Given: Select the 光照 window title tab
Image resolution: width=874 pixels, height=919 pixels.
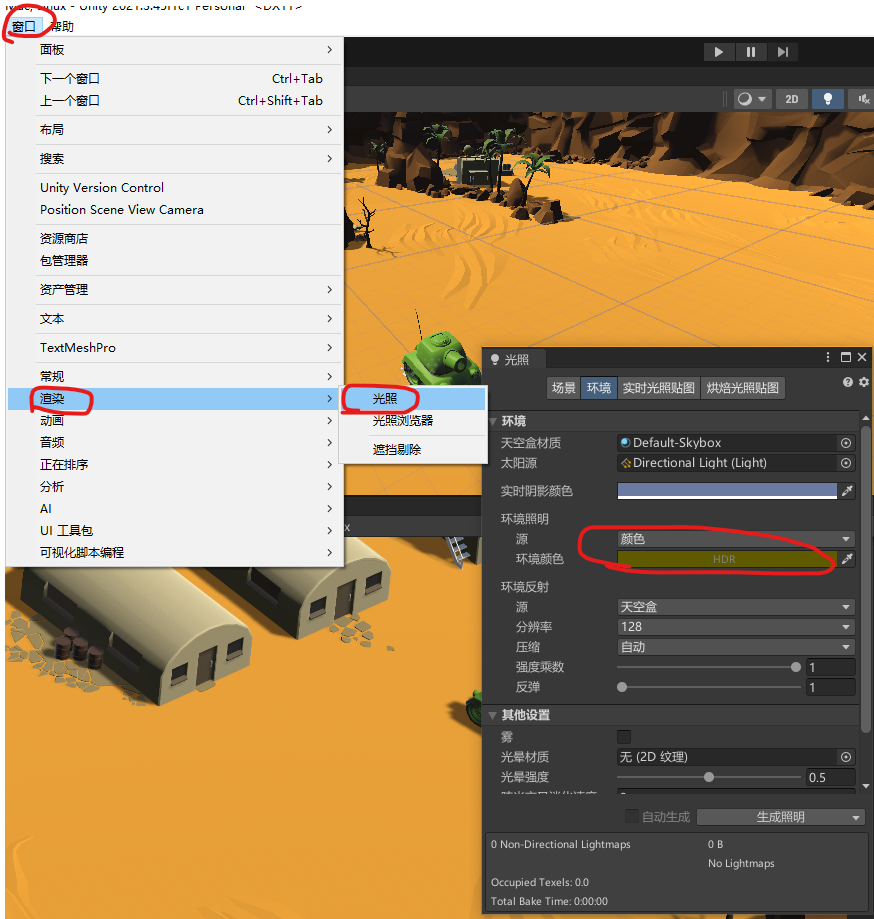Looking at the screenshot, I should (515, 359).
